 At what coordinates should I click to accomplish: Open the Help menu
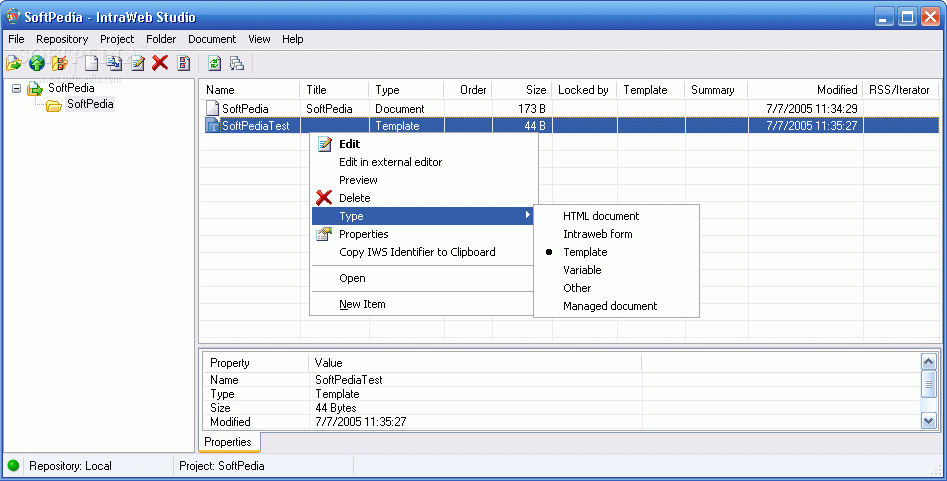pos(293,39)
